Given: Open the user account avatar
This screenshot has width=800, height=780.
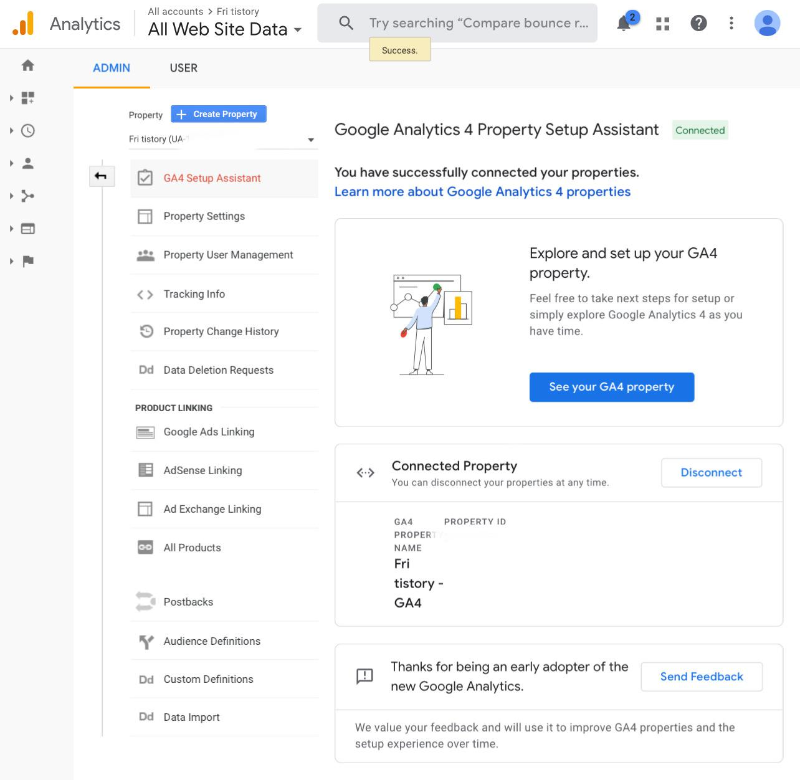Looking at the screenshot, I should [767, 23].
